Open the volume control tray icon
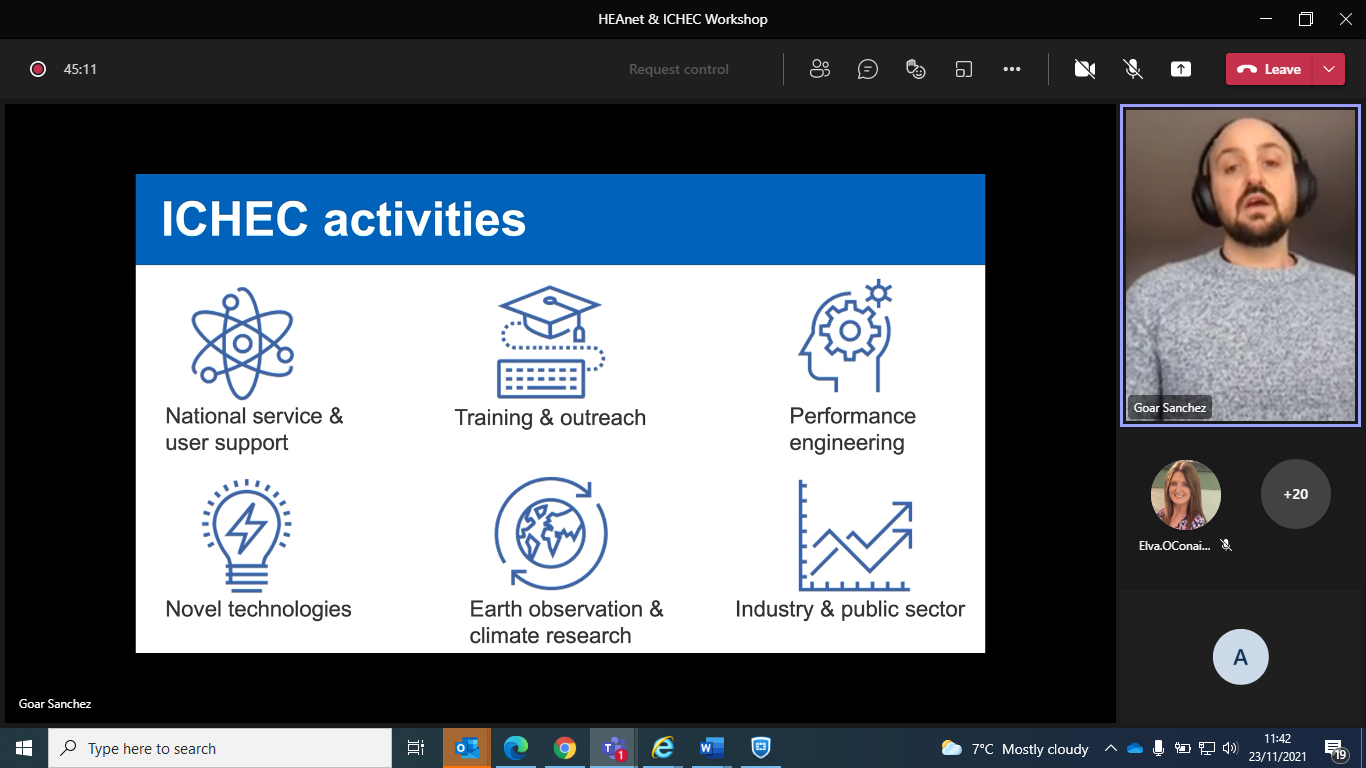Screen dimensions: 1366x768 pos(1230,748)
